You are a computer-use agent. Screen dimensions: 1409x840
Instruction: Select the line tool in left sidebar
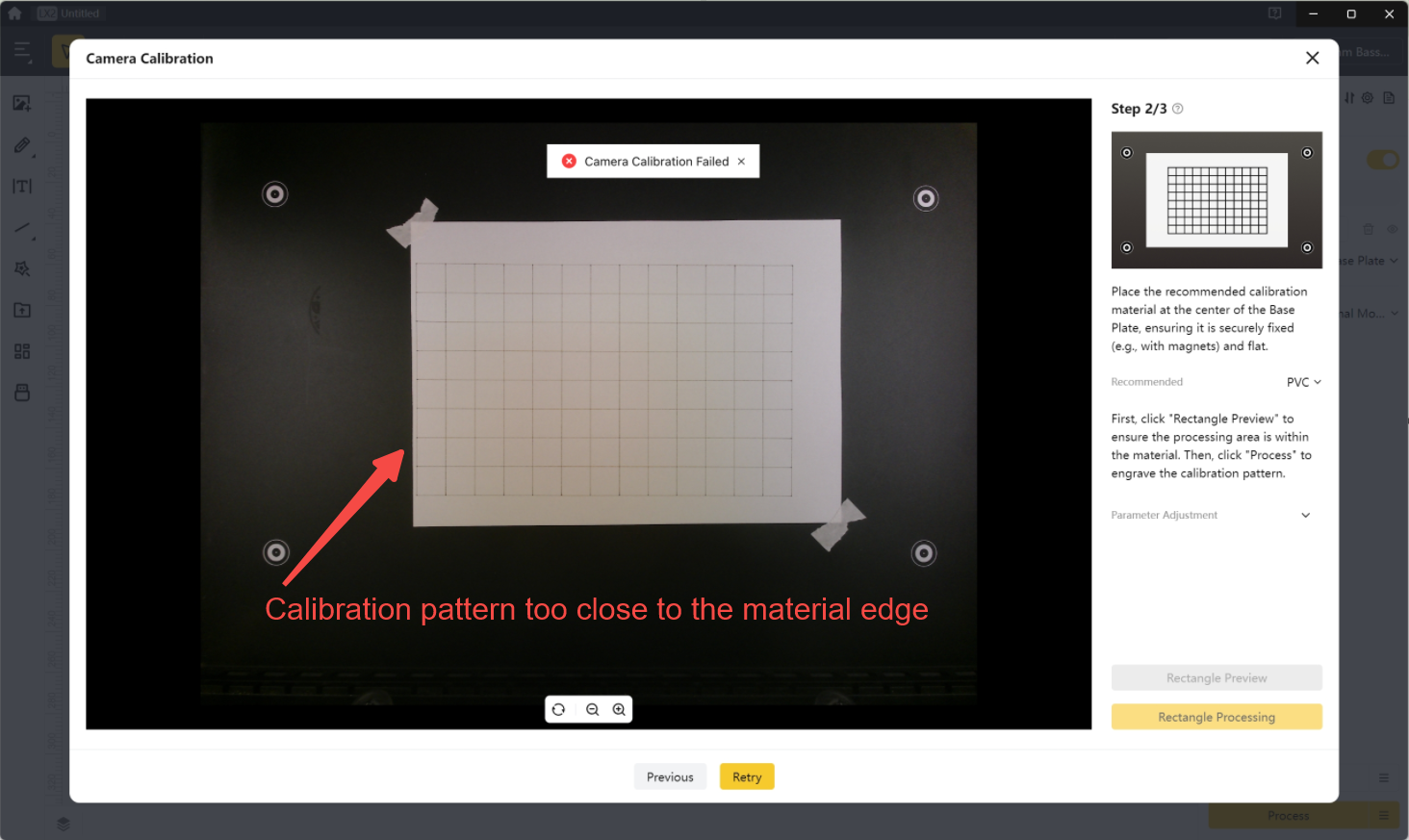coord(22,228)
